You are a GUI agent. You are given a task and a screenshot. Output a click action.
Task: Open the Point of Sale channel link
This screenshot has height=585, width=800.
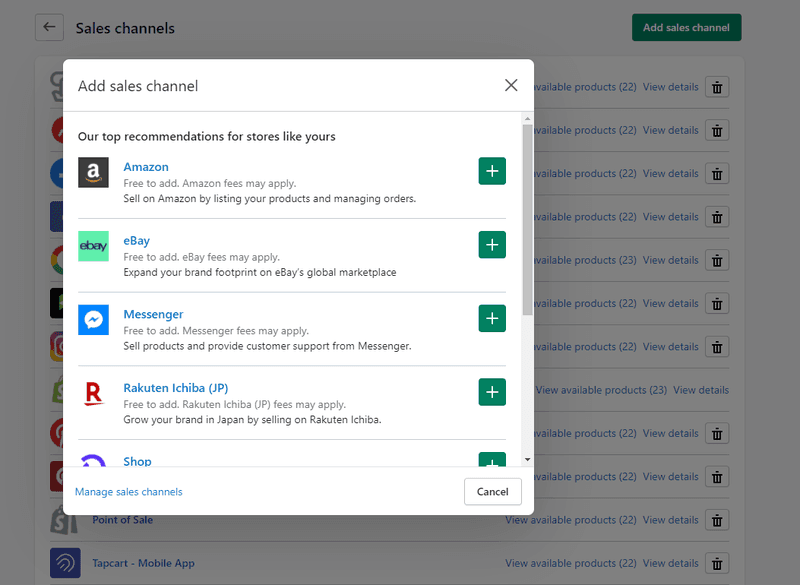(x=122, y=520)
